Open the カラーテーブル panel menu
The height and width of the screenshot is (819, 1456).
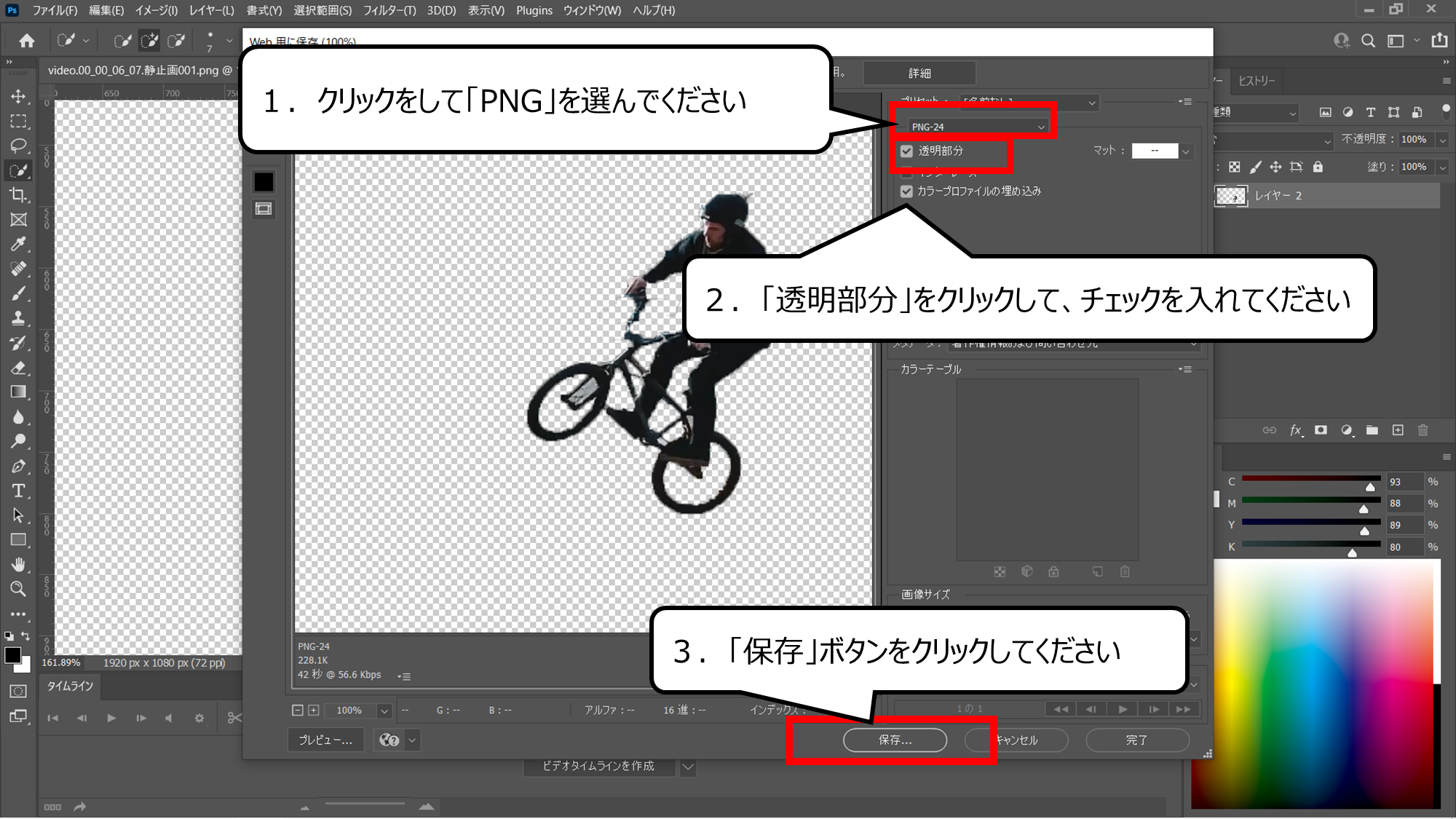[1185, 370]
